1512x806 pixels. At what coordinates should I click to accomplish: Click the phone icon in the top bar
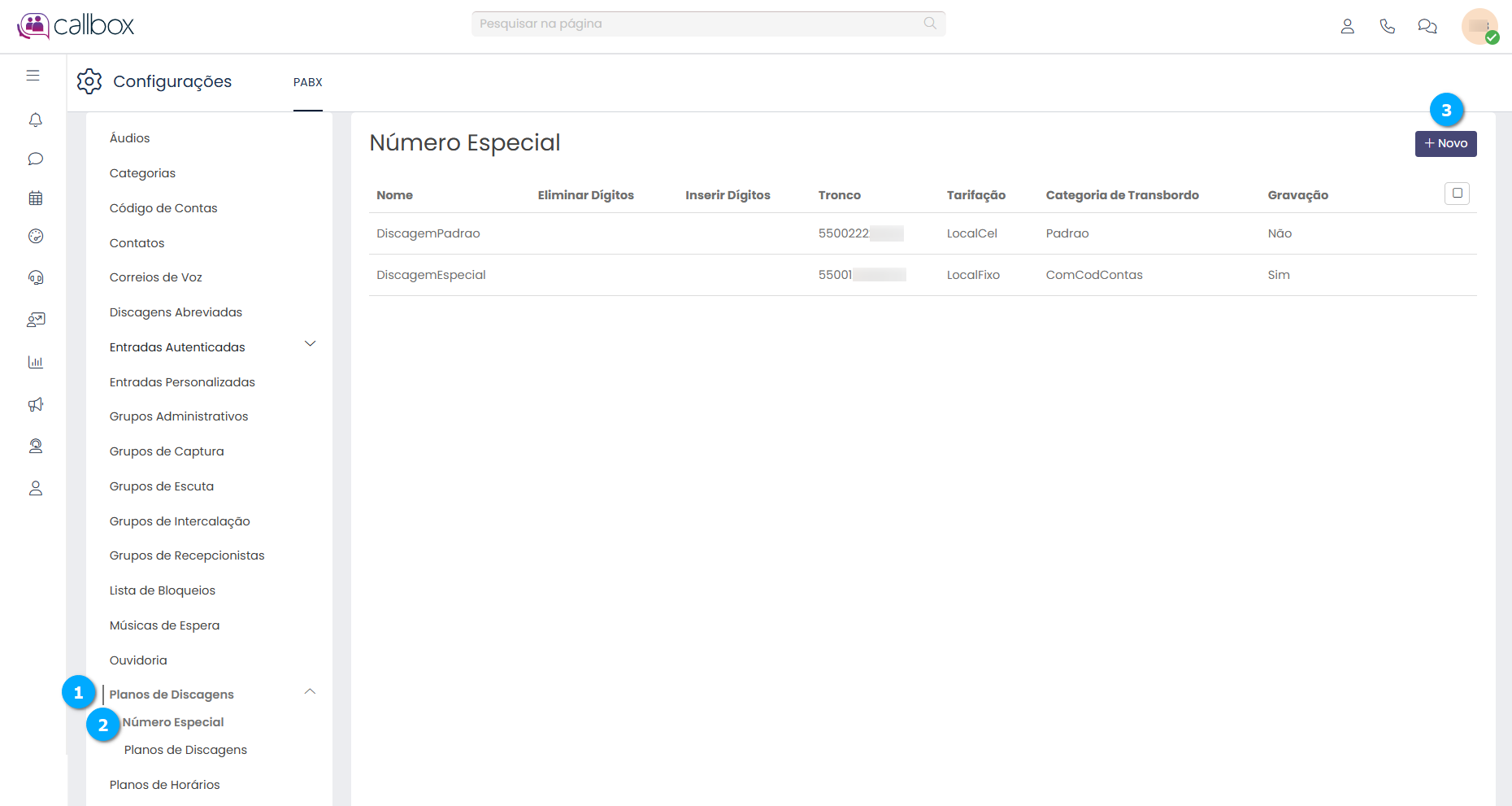click(1387, 26)
